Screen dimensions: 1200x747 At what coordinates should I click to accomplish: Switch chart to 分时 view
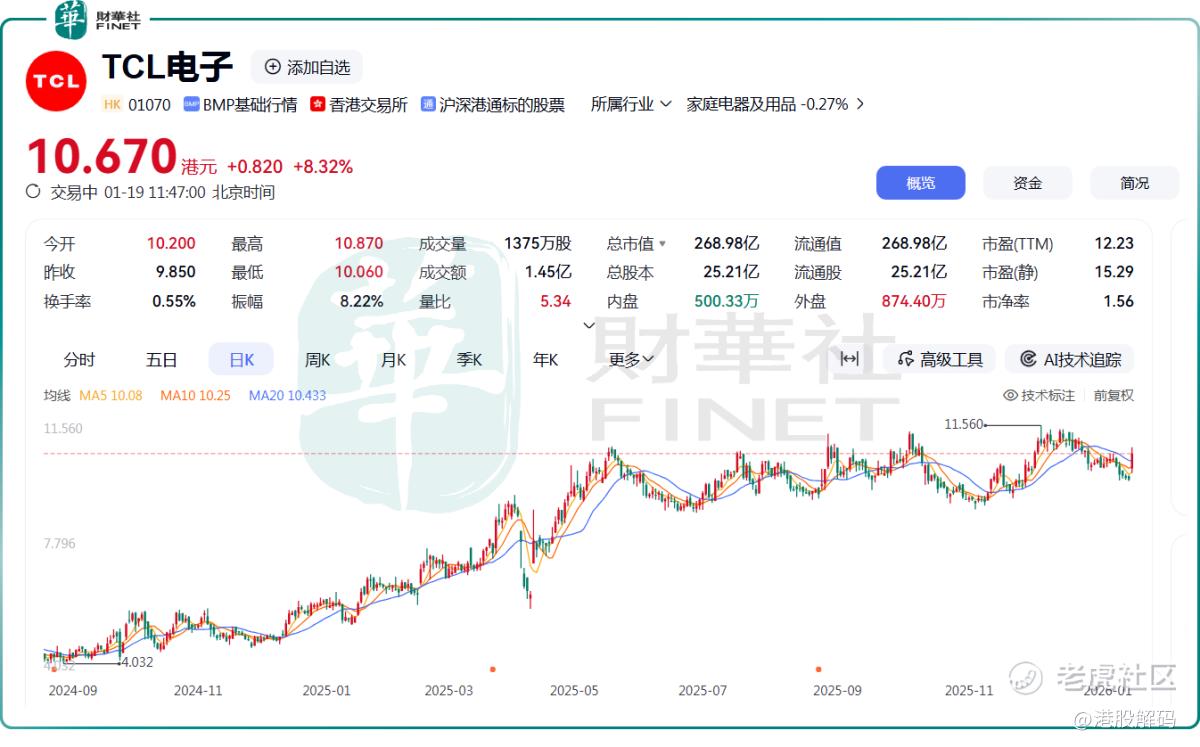(79, 360)
